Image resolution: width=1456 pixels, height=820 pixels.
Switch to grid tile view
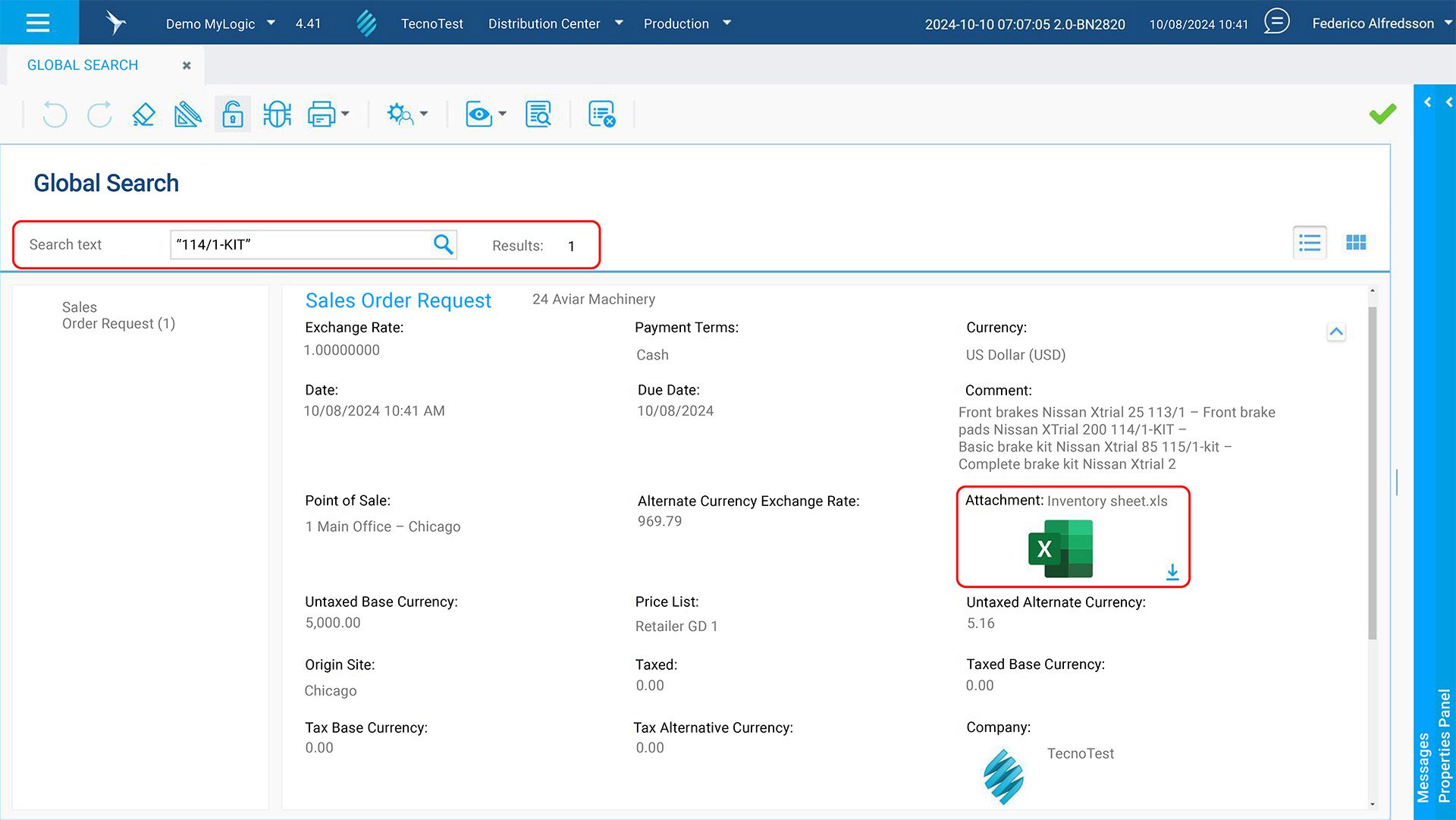[1356, 243]
